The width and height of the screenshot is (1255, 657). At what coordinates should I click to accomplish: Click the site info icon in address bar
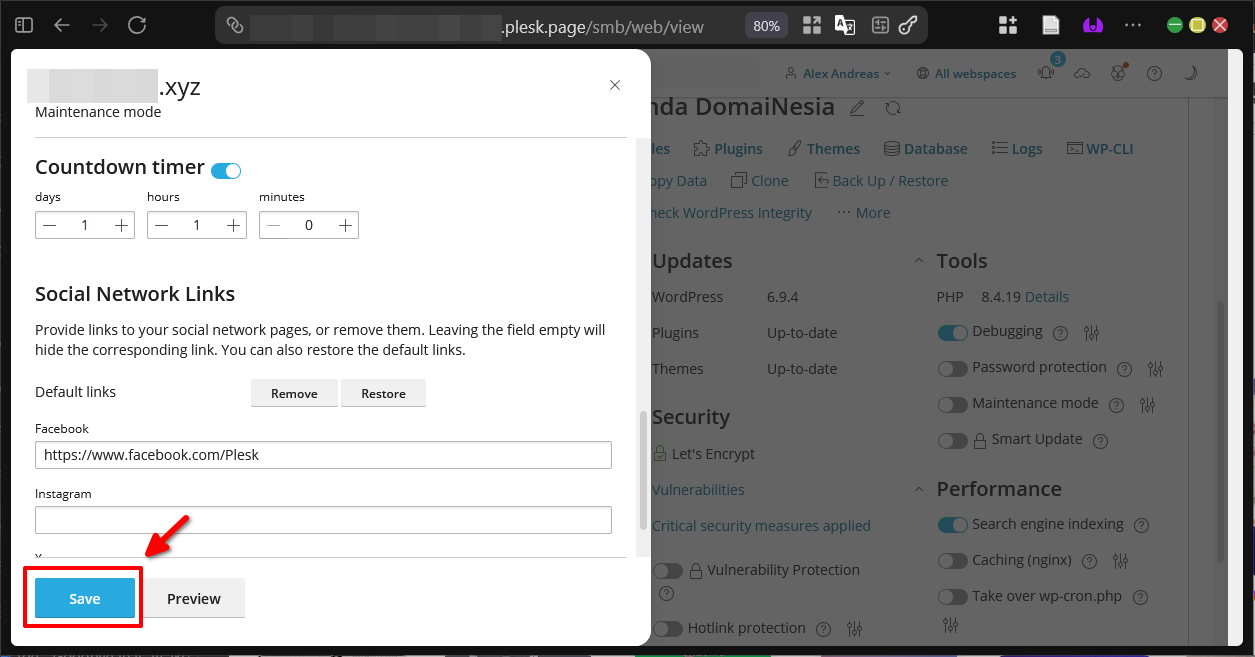235,26
